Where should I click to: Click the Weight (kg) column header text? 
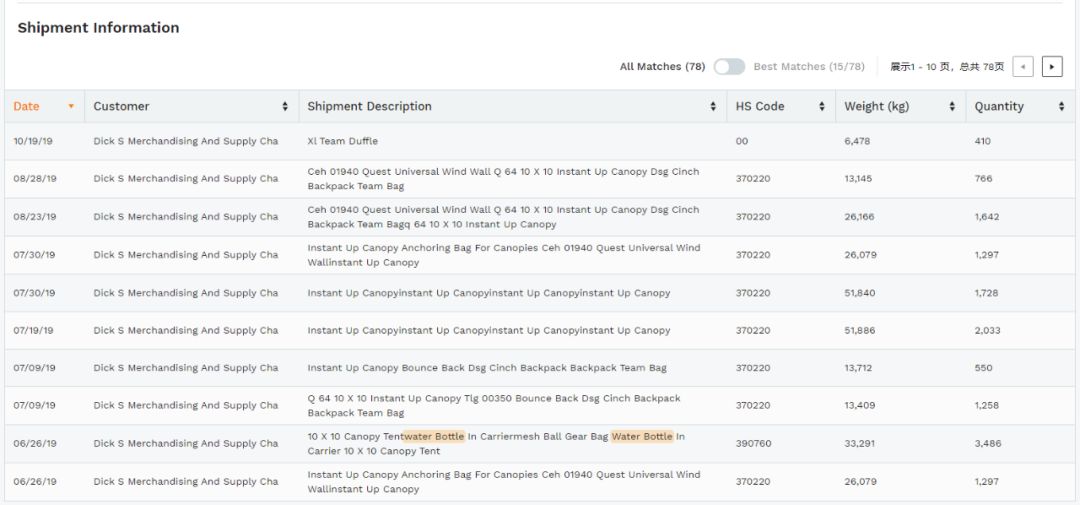pos(876,107)
